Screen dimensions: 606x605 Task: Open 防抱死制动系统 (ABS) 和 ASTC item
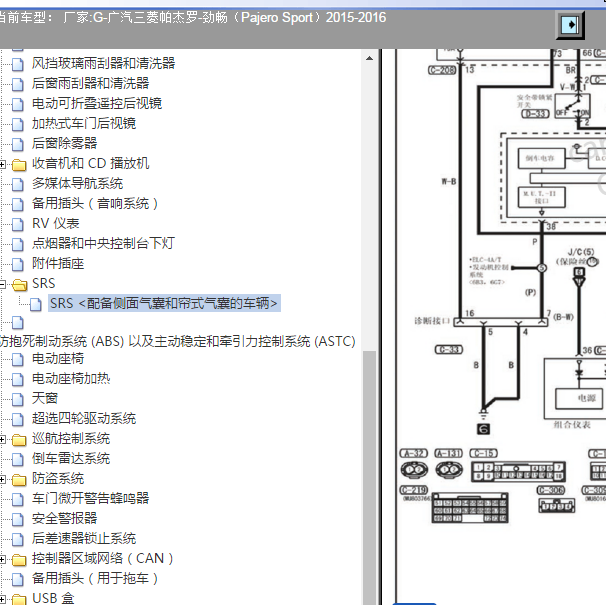click(x=177, y=342)
